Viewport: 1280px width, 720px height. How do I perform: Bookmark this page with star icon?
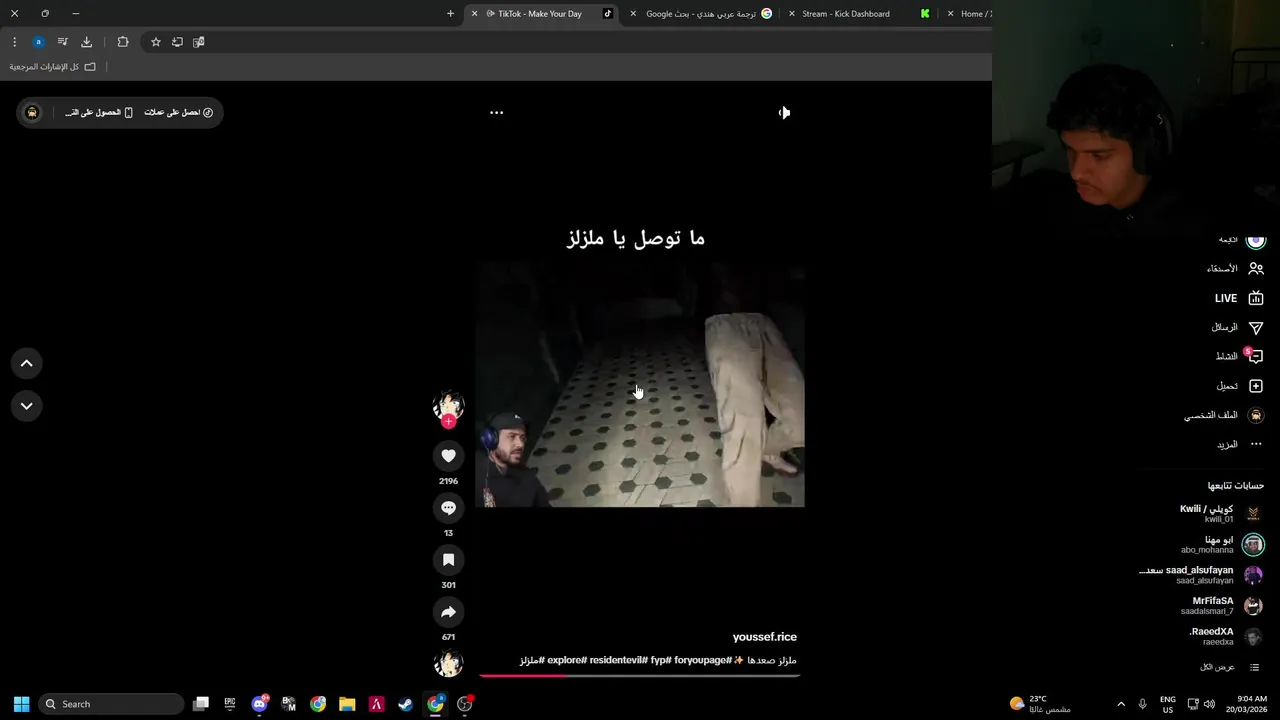(x=155, y=42)
